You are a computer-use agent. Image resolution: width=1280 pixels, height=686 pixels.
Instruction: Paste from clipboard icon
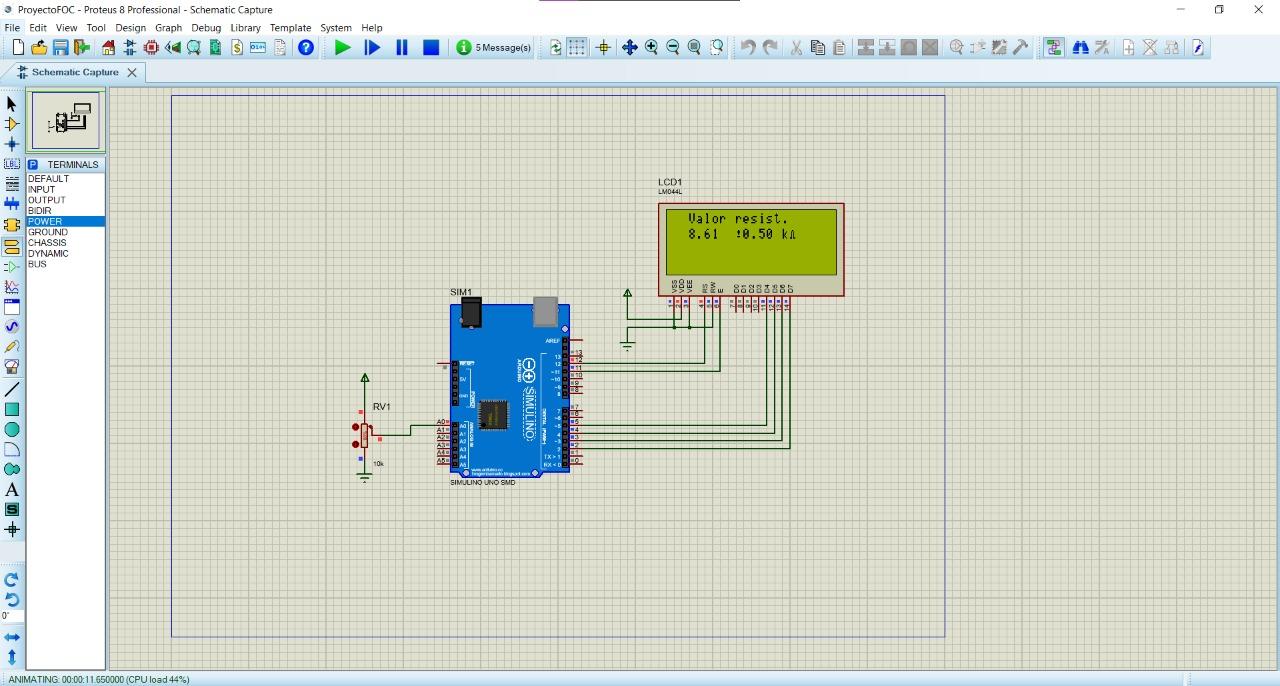click(x=838, y=47)
